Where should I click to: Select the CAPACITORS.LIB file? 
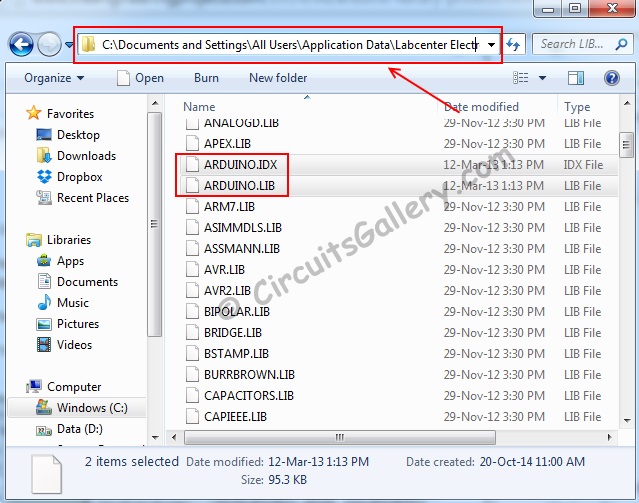249,396
